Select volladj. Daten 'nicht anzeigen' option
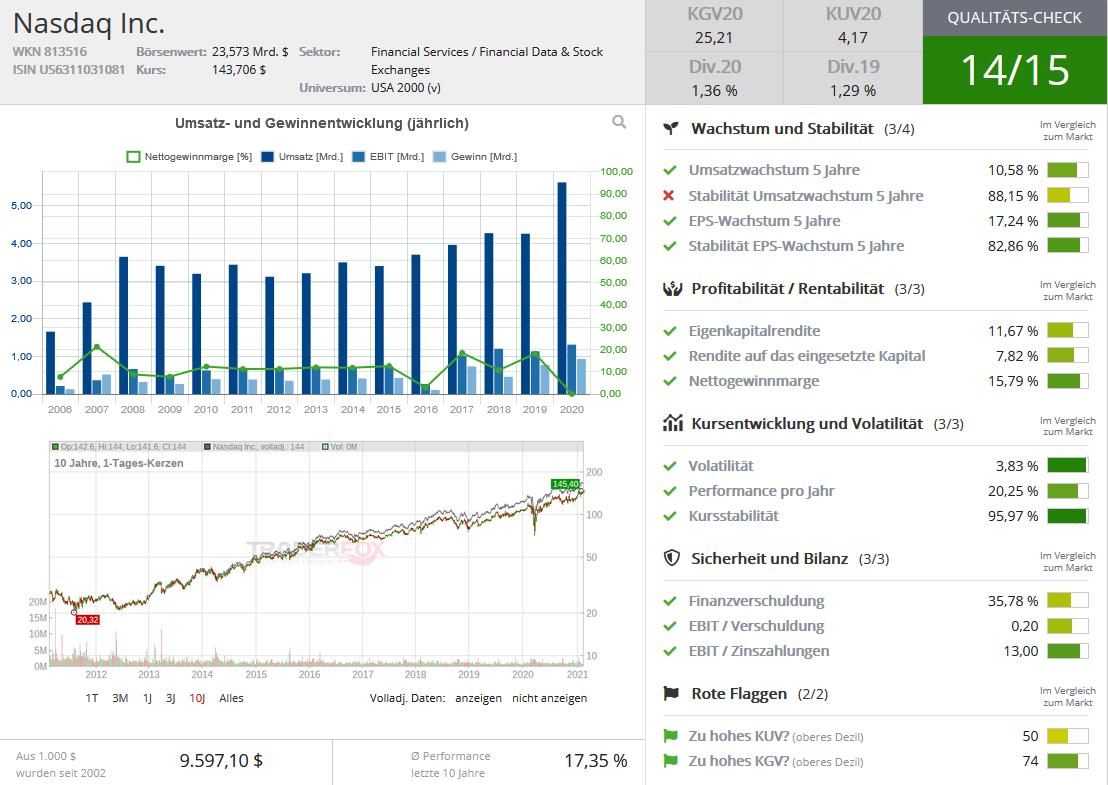 (x=550, y=698)
